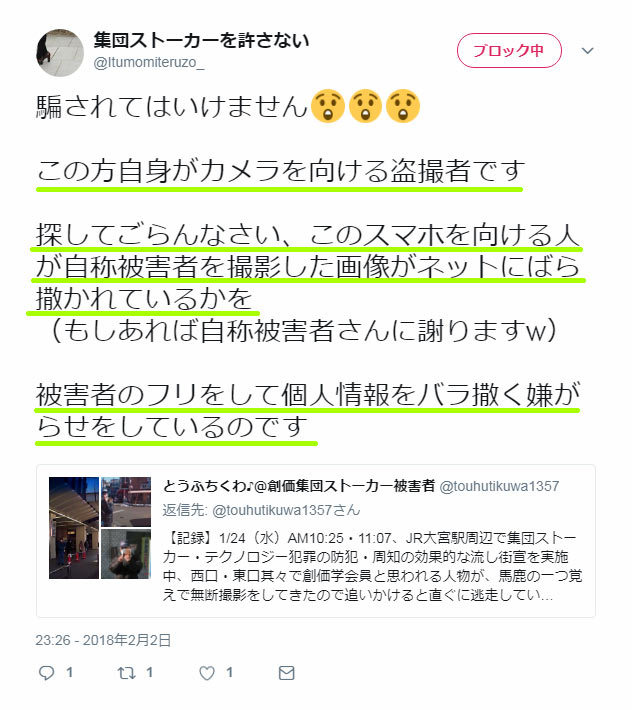
Task: Open the @Itumomiteruzo_ handle link
Action: pos(149,62)
